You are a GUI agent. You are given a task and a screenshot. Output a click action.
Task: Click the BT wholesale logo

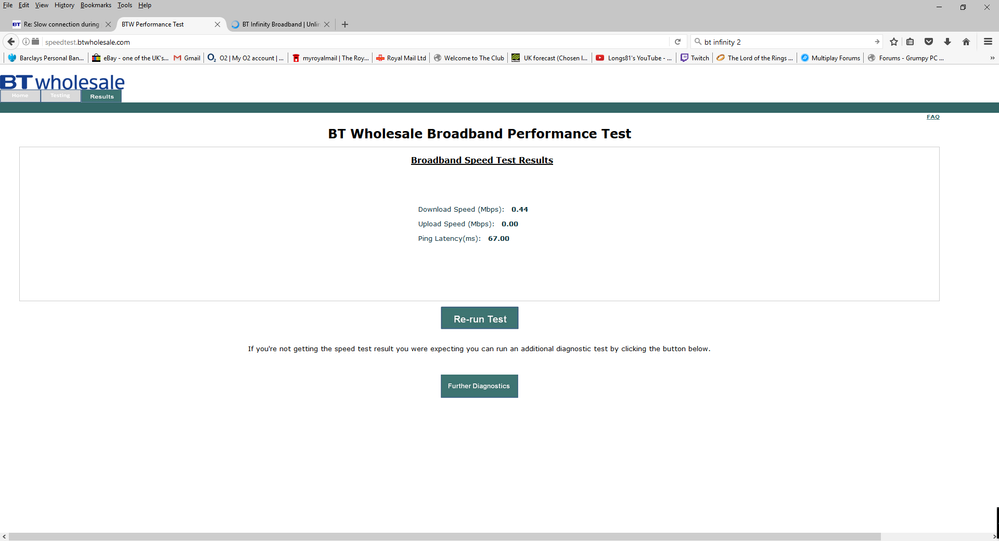62,82
